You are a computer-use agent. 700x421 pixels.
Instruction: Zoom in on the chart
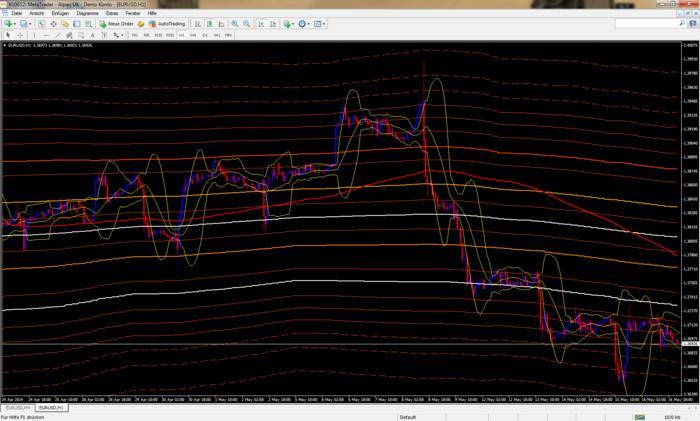235,24
